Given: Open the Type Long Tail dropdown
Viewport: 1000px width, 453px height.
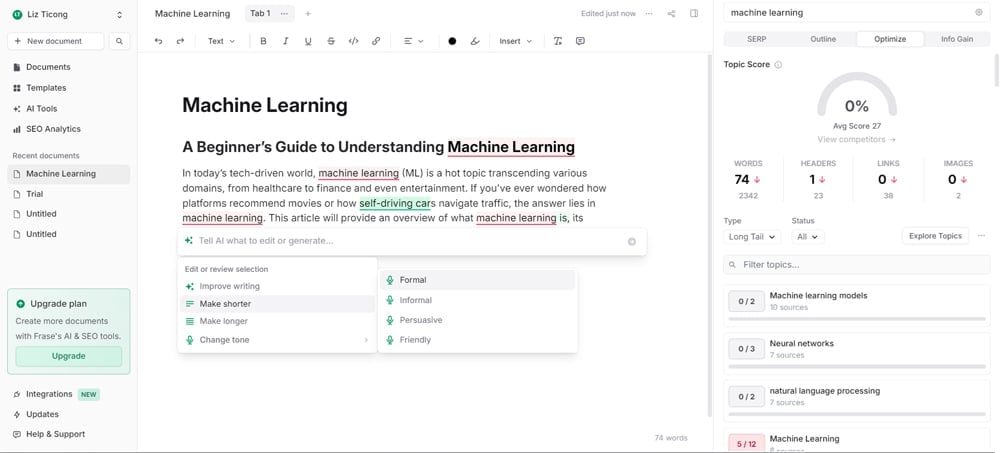Looking at the screenshot, I should tap(753, 237).
